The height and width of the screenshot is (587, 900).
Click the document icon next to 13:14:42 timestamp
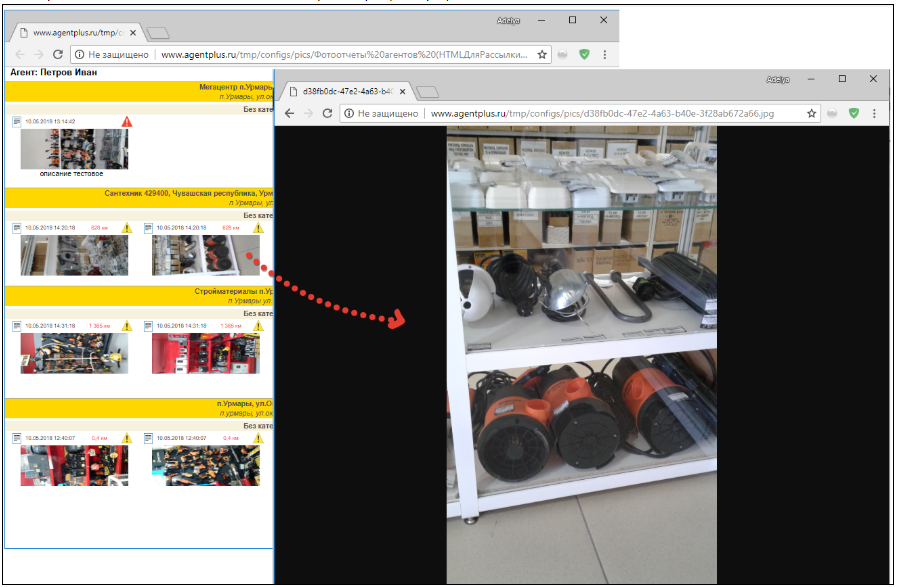click(x=17, y=121)
